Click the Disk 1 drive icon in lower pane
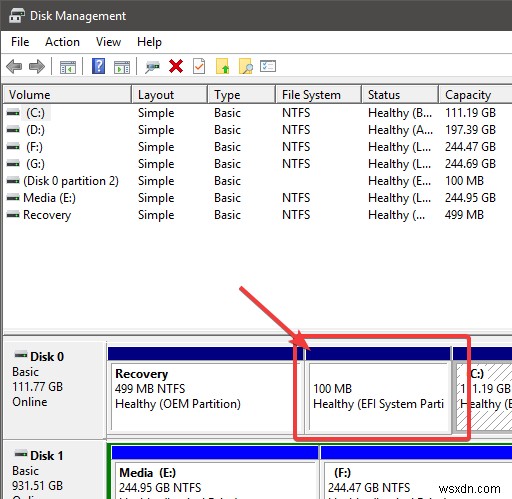The width and height of the screenshot is (512, 499). 21,454
